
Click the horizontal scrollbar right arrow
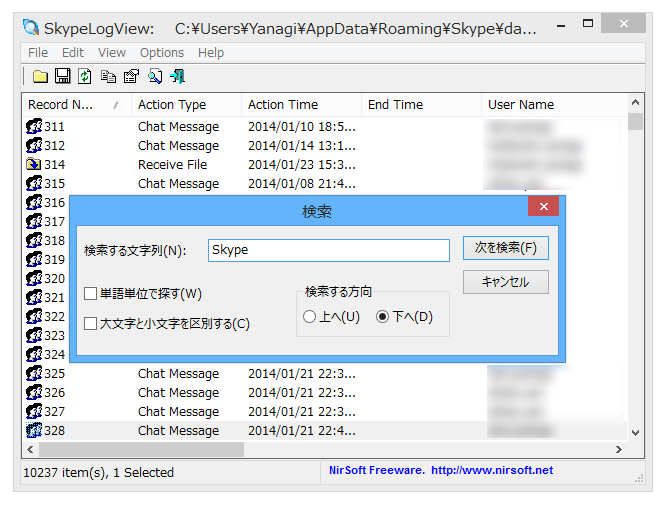point(618,449)
